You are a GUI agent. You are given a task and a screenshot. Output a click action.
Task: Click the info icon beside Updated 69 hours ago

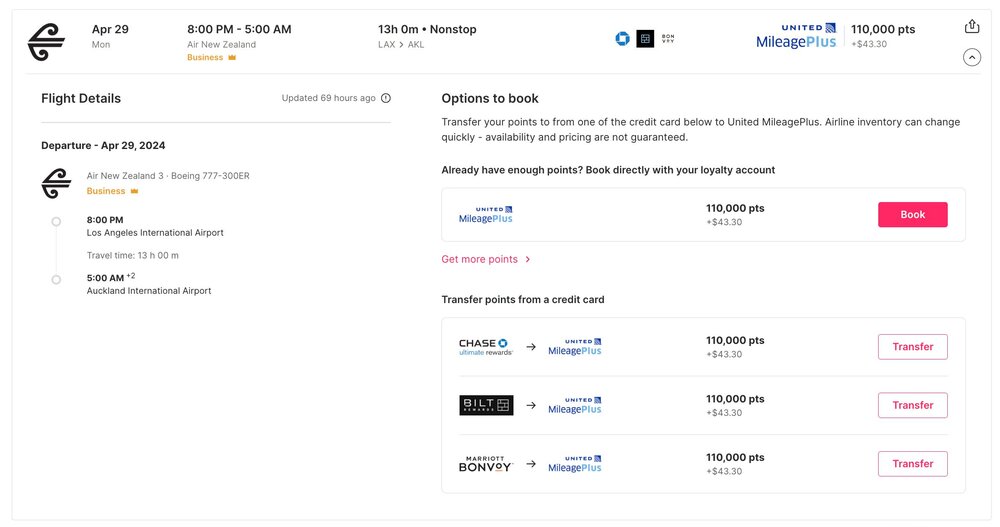pos(386,98)
